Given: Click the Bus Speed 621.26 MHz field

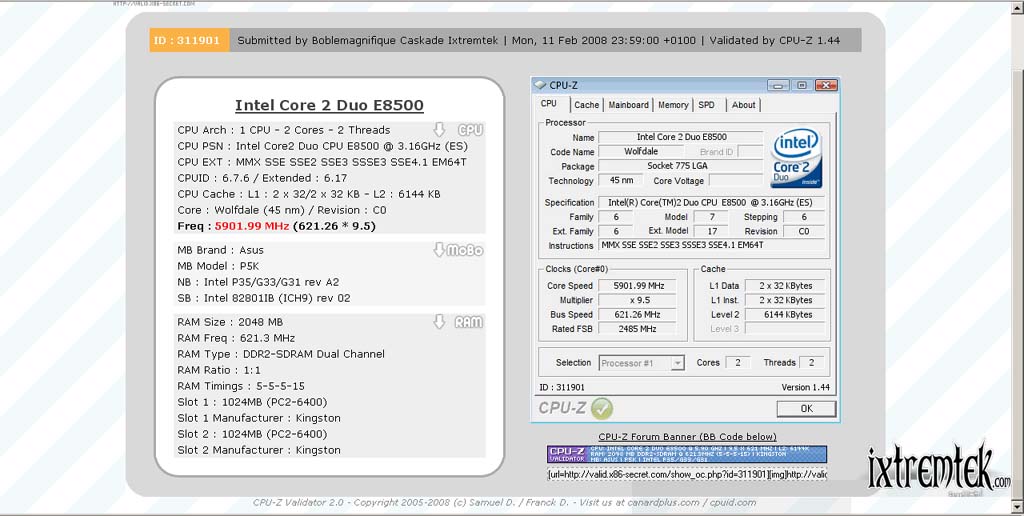Looking at the screenshot, I should 638,314.
